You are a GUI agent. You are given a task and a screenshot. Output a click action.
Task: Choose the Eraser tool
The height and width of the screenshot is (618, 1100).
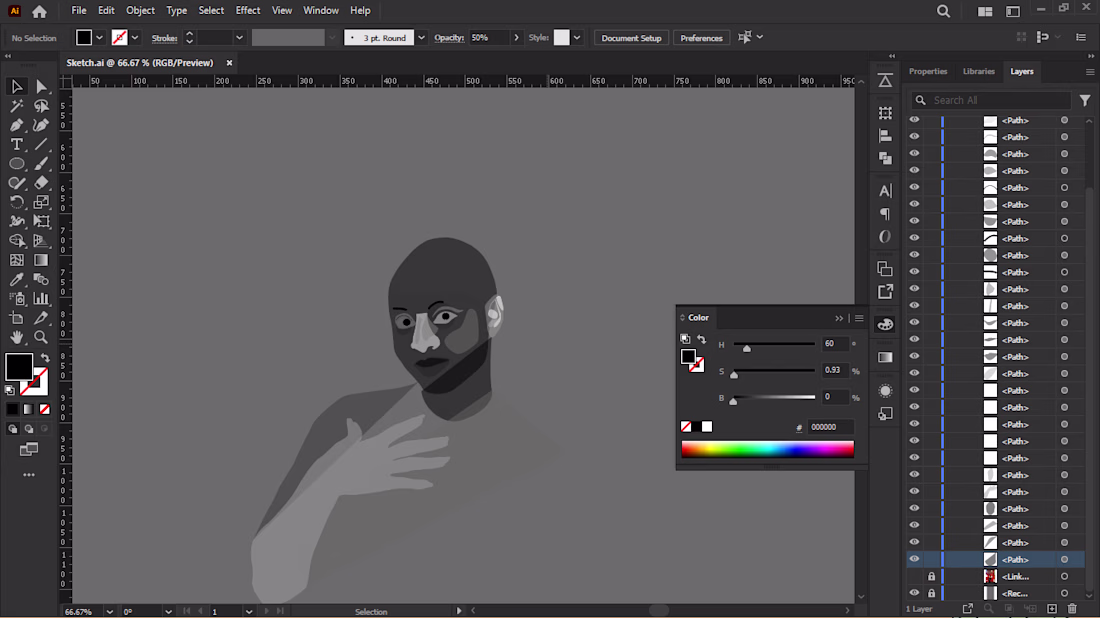click(x=41, y=182)
